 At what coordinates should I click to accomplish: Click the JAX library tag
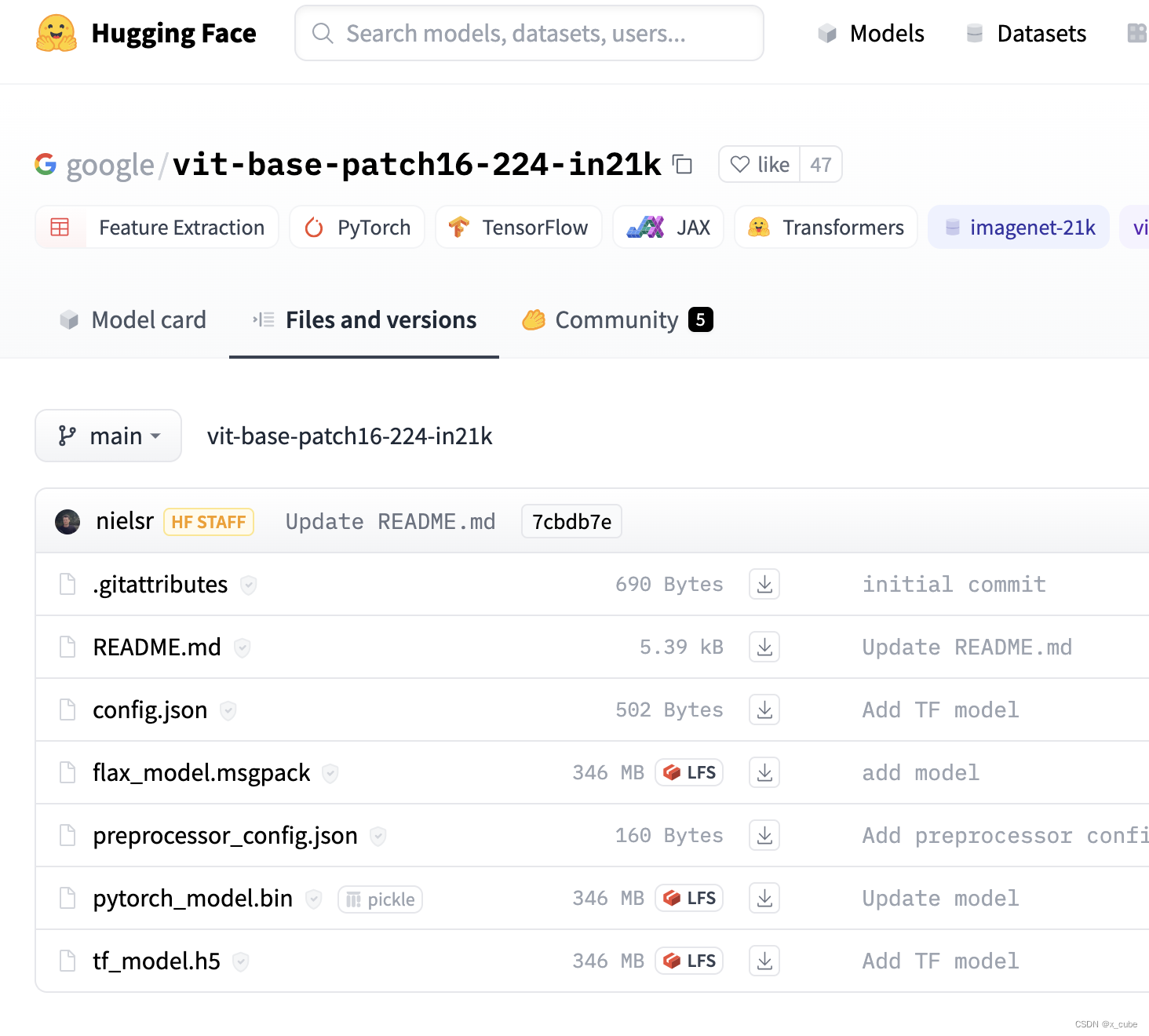668,227
